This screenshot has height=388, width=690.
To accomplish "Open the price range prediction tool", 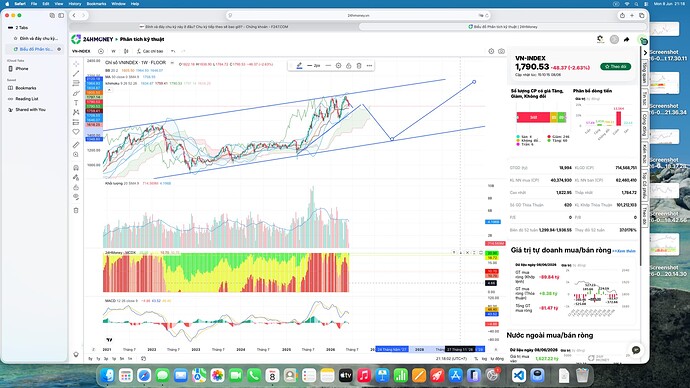I will pyautogui.click(x=76, y=122).
